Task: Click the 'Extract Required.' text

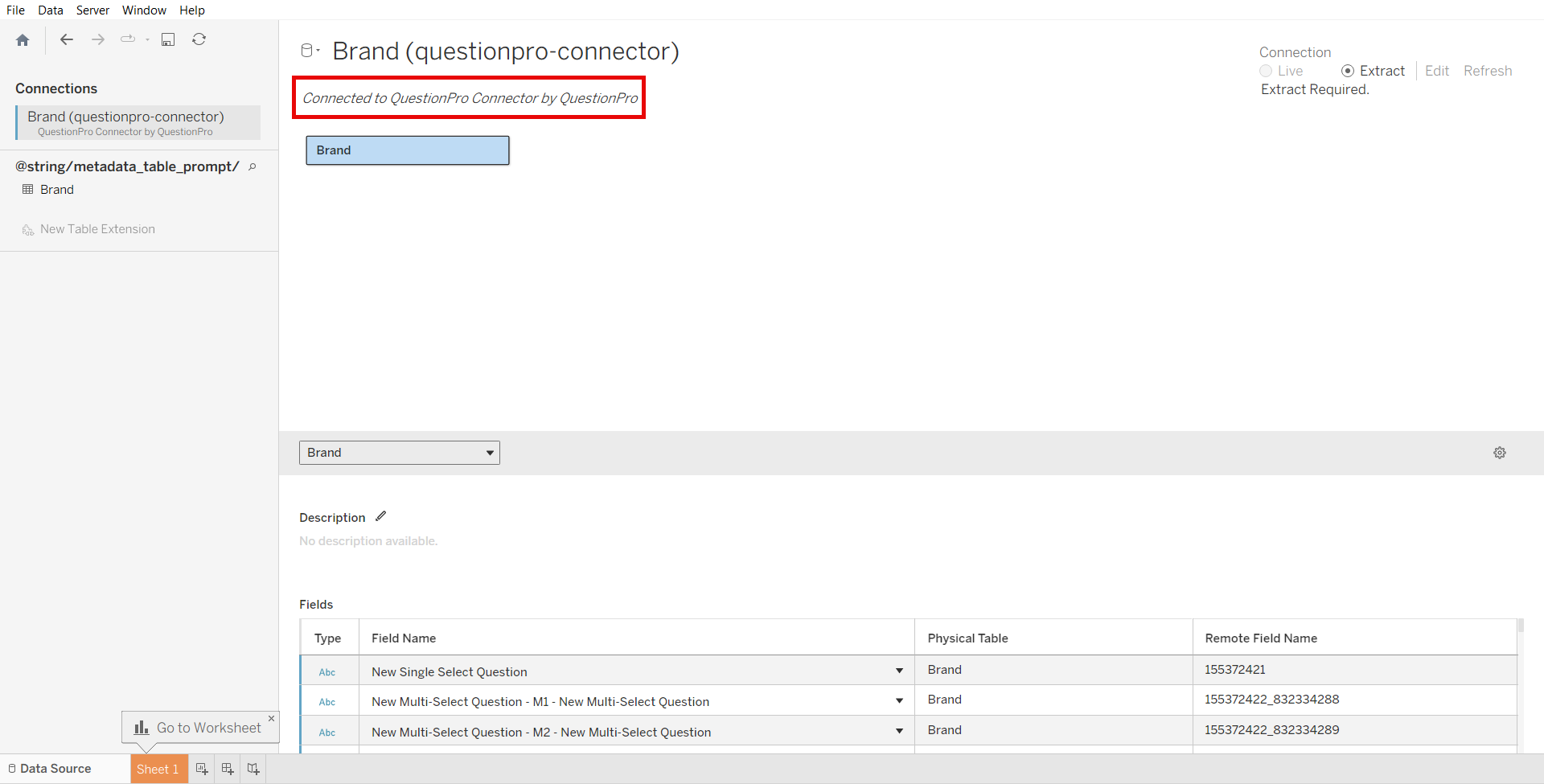Action: 1315,90
